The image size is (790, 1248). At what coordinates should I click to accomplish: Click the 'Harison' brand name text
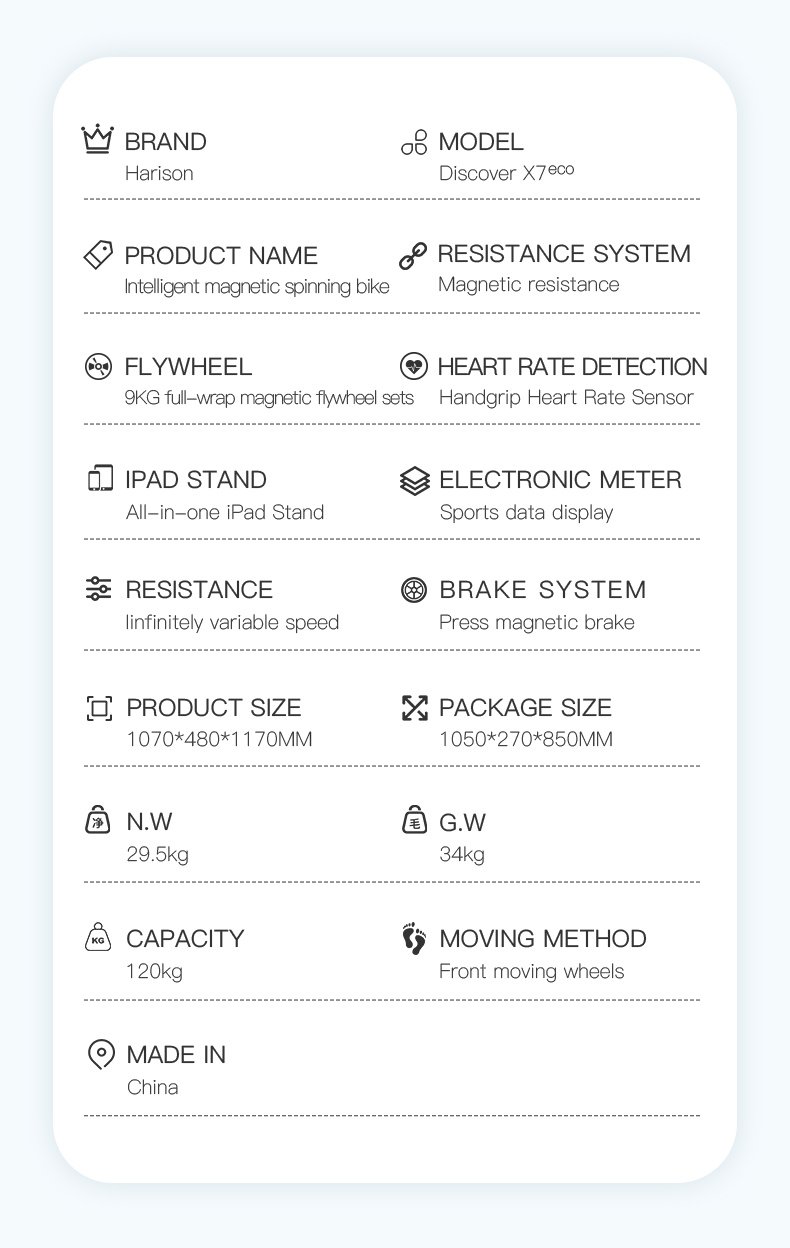pyautogui.click(x=159, y=173)
